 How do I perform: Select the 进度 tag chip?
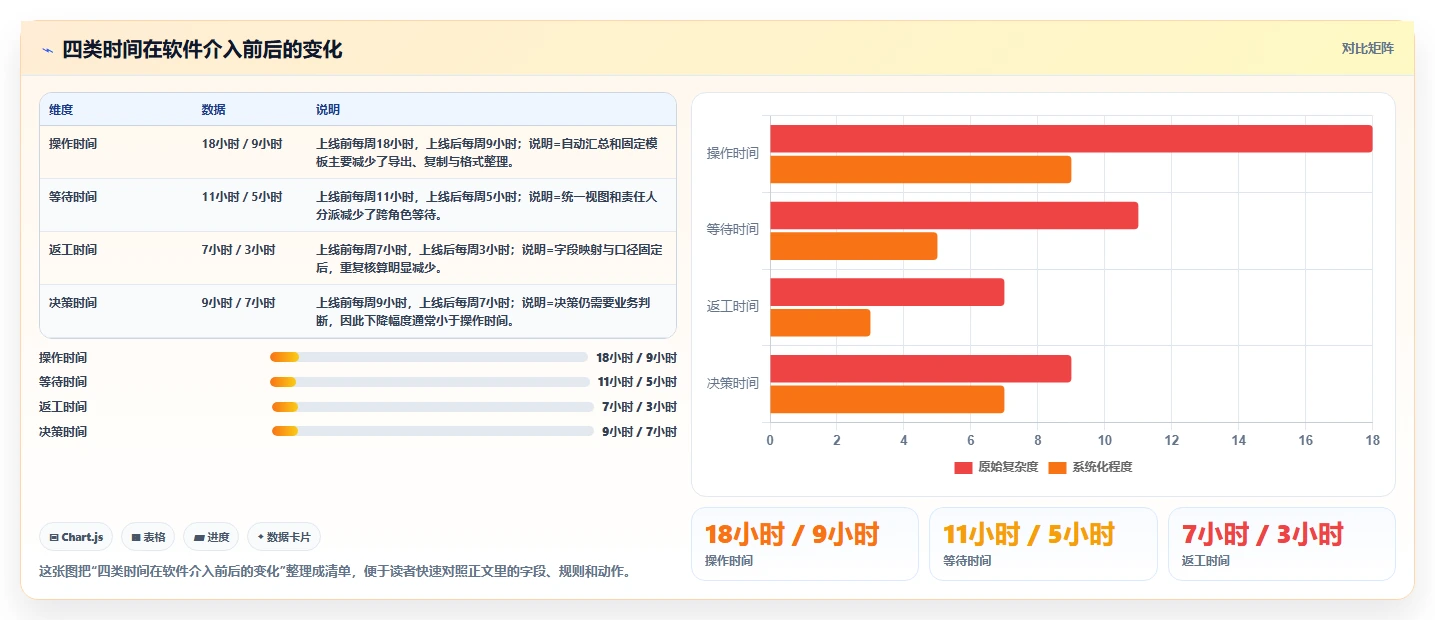click(x=211, y=537)
